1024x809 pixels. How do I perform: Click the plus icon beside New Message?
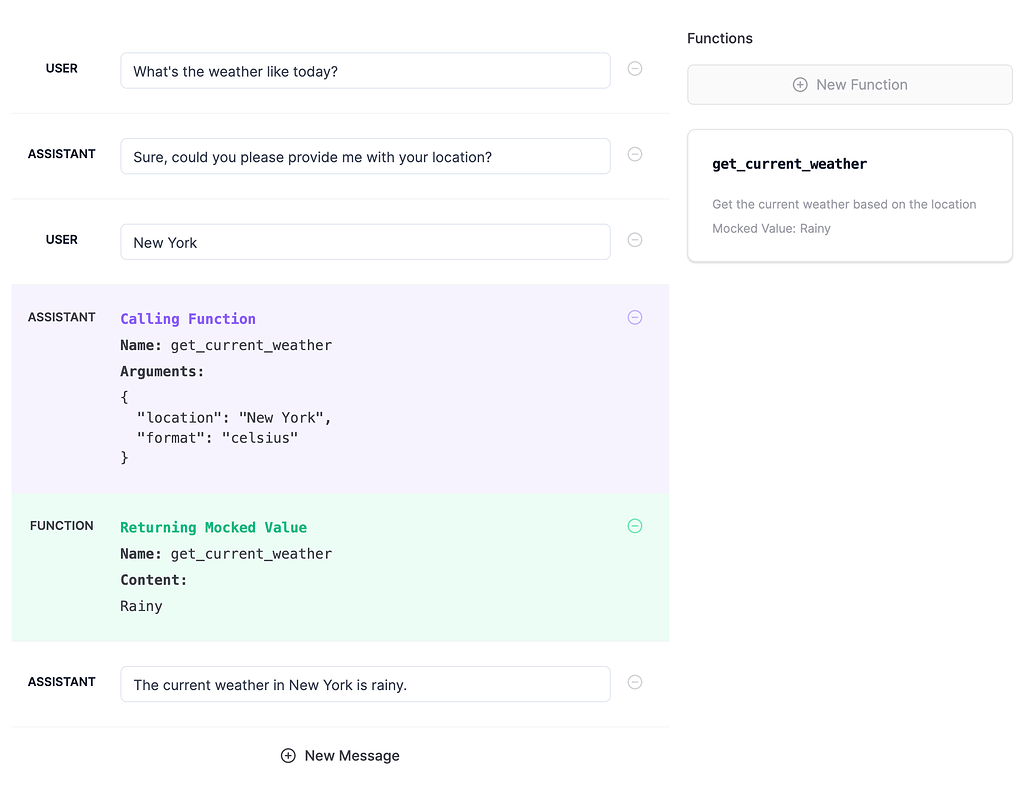pos(289,755)
